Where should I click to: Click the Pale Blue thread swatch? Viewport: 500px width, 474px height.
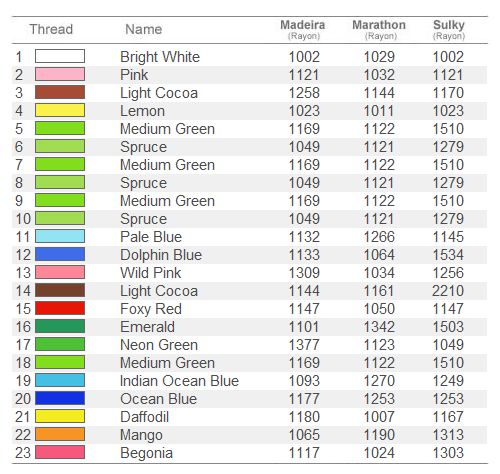coord(60,236)
